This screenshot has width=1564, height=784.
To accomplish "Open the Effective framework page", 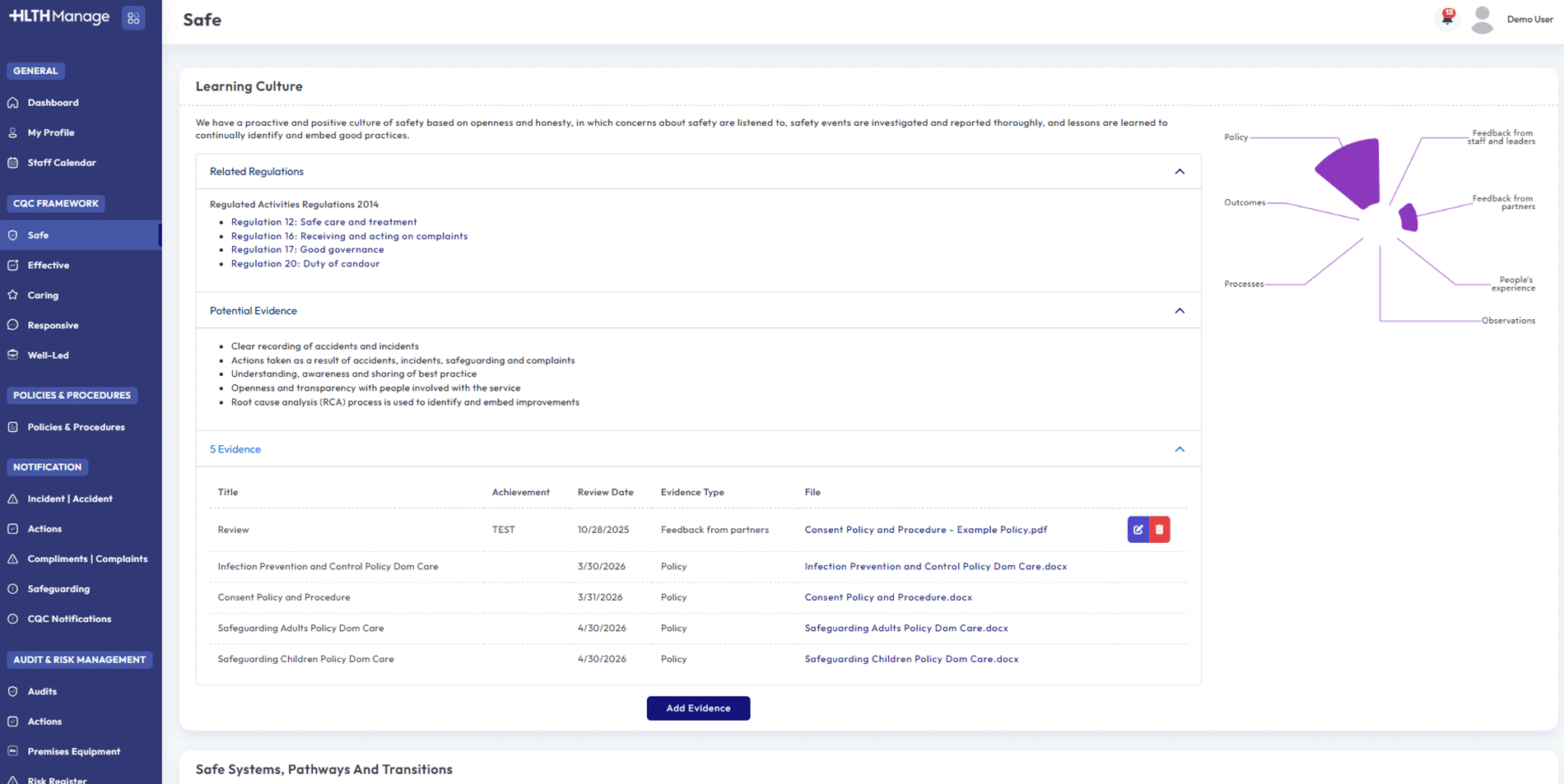I will tap(49, 265).
